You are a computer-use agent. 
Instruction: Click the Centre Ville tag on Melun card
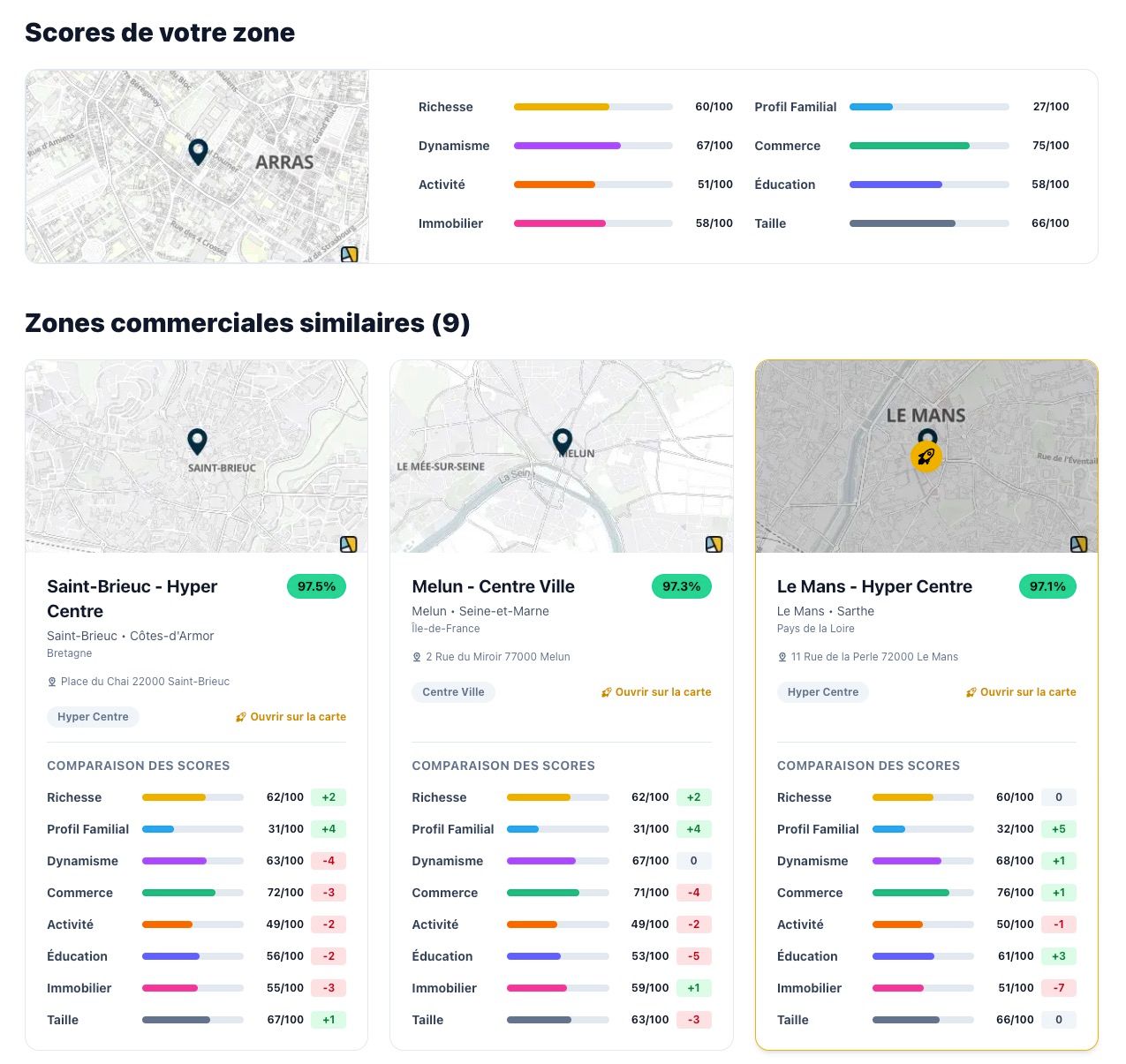tap(453, 692)
